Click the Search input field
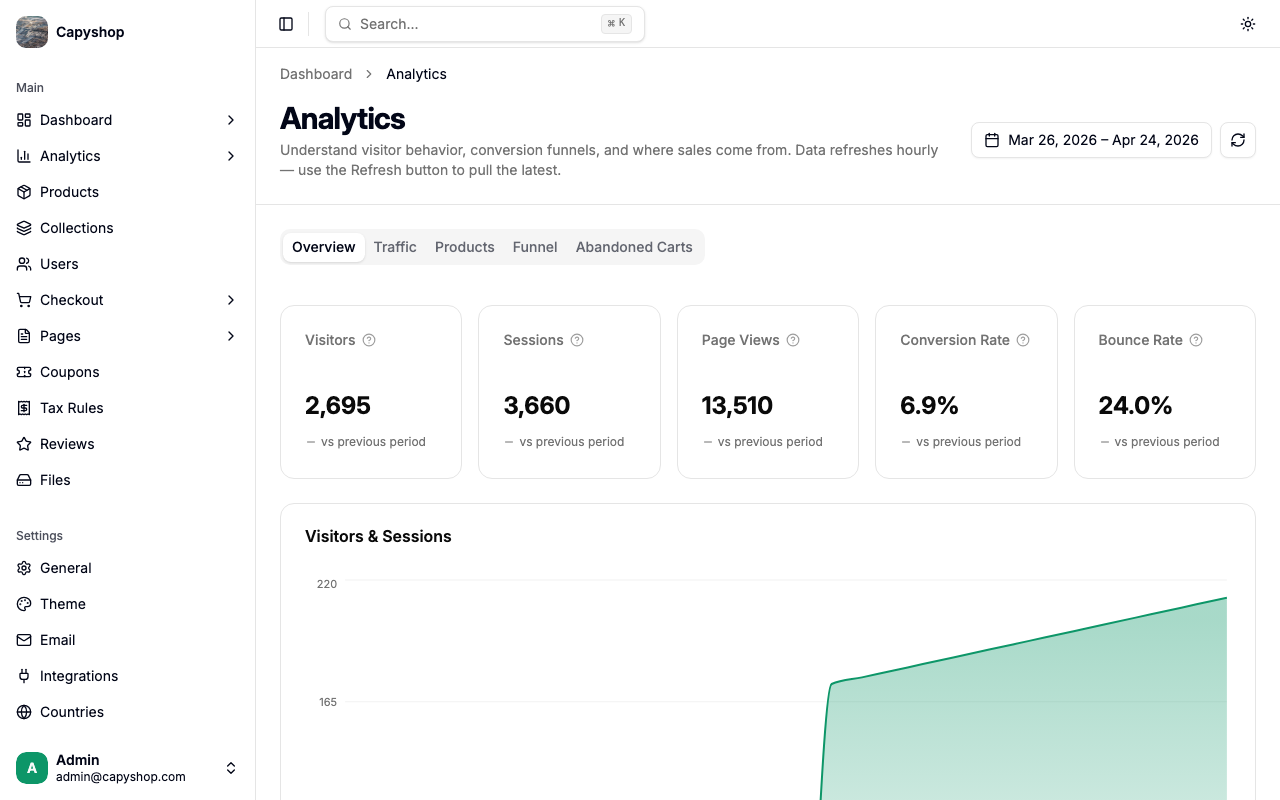Image resolution: width=1280 pixels, height=800 pixels. (485, 24)
